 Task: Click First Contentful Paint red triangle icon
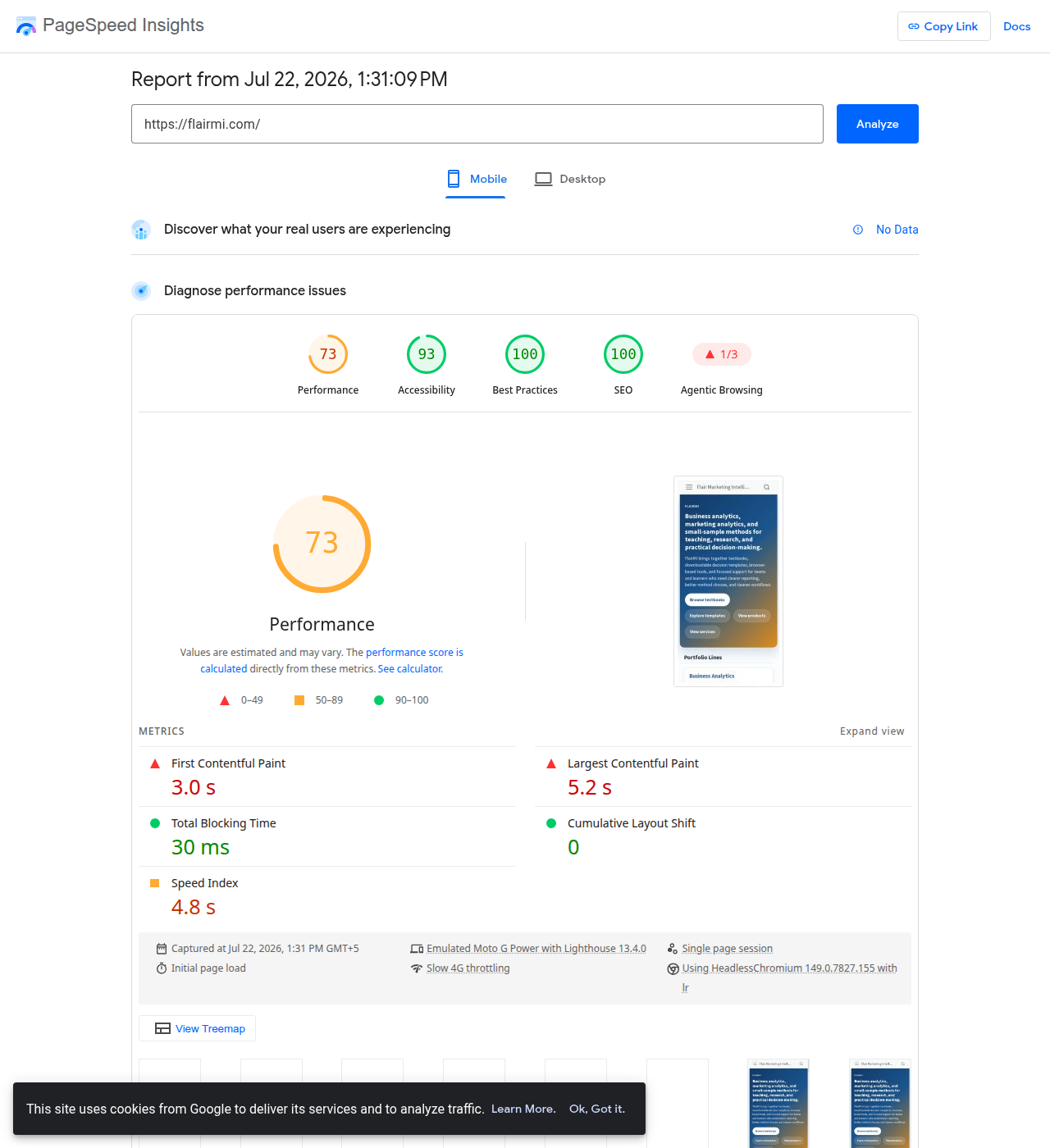coord(155,763)
